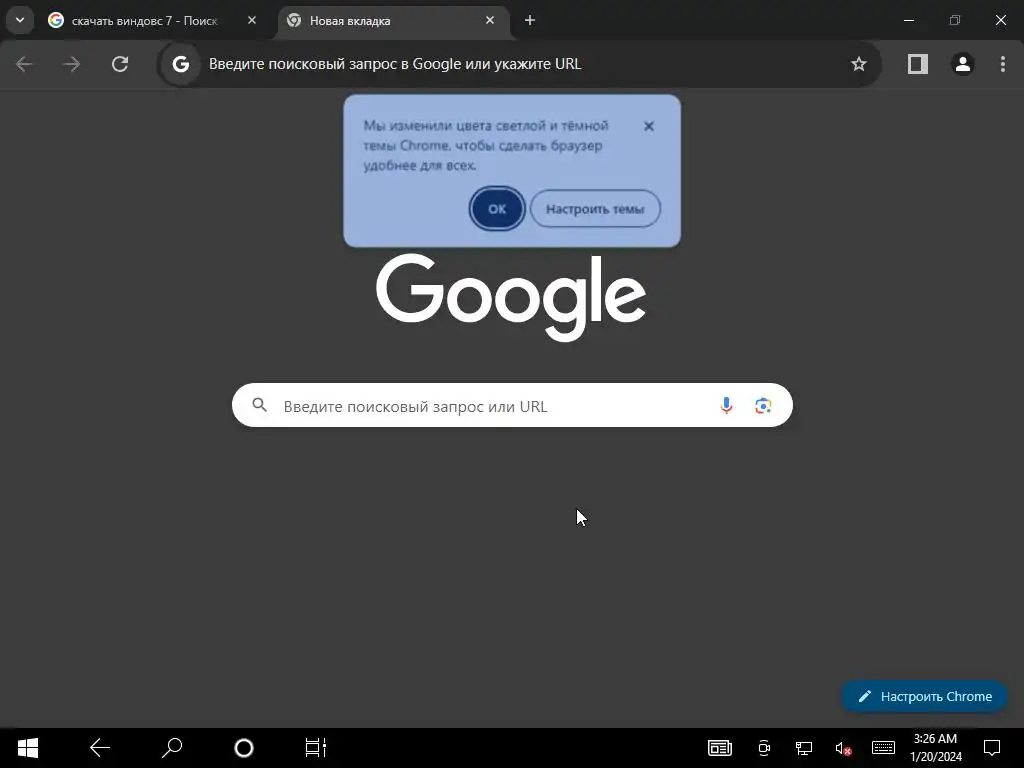Close the Chrome window

coord(1000,21)
